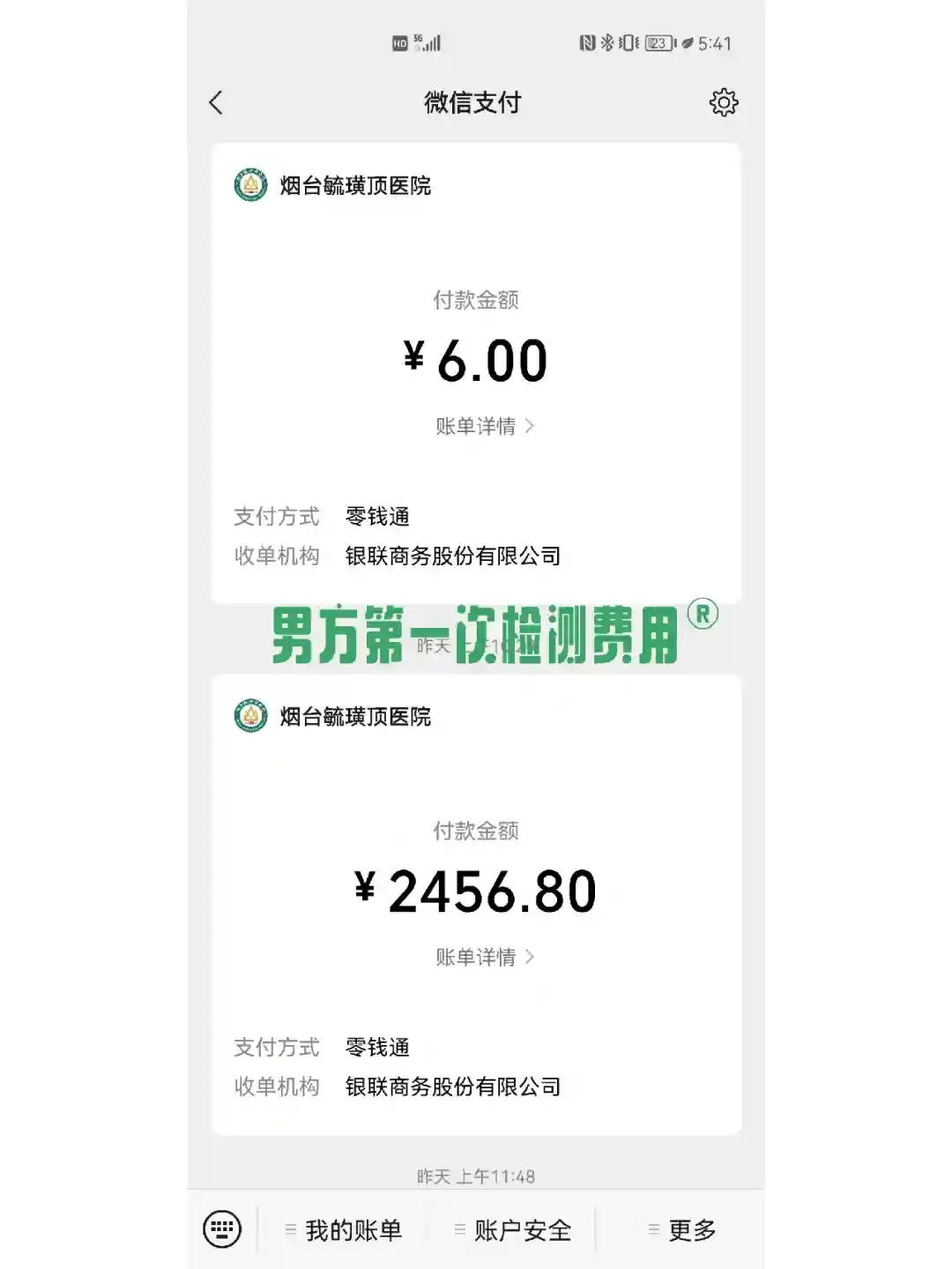Tap the 微信支付 page title
The height and width of the screenshot is (1269, 952).
pyautogui.click(x=472, y=103)
